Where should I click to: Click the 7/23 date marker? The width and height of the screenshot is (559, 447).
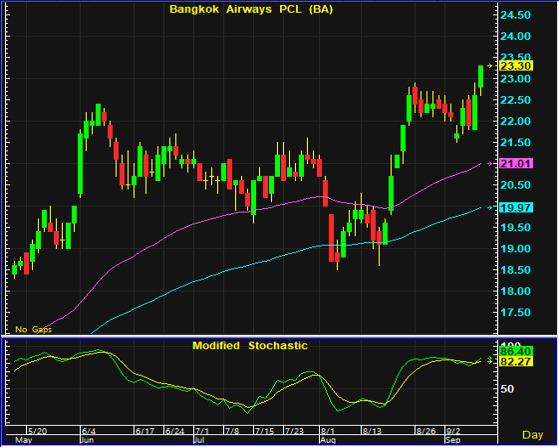tap(294, 431)
